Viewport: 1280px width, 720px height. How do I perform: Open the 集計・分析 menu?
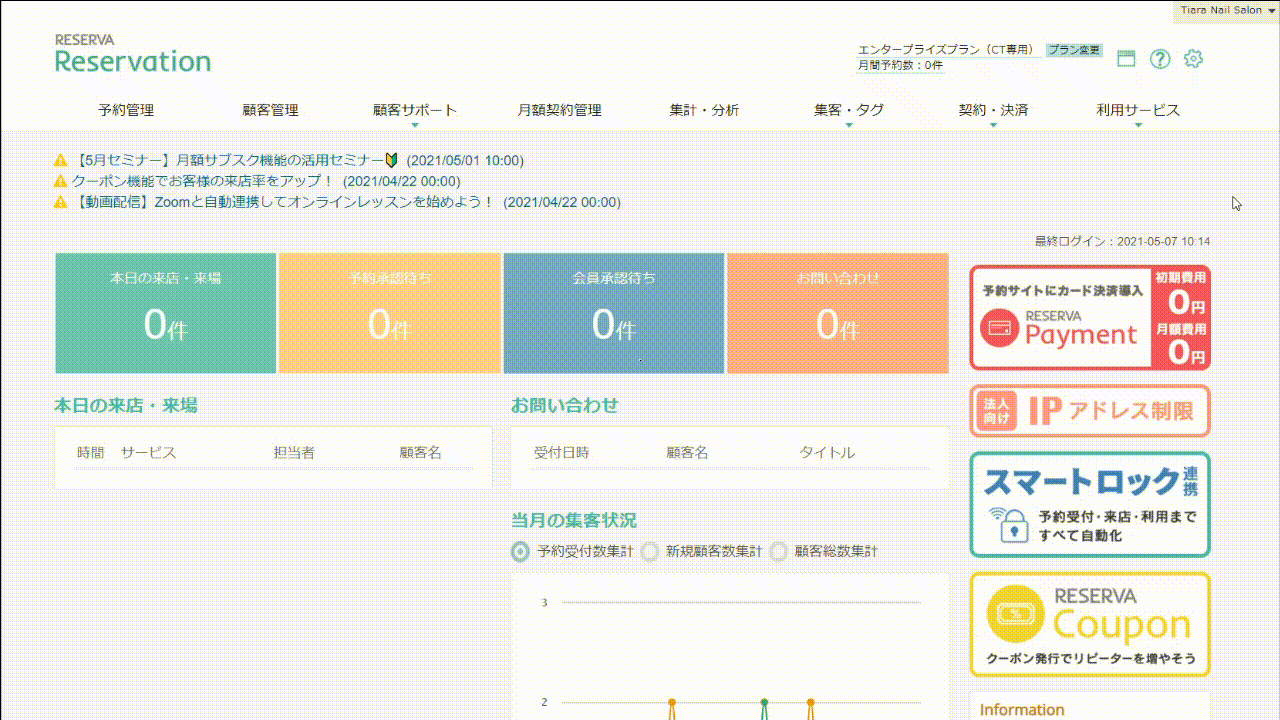pyautogui.click(x=704, y=110)
